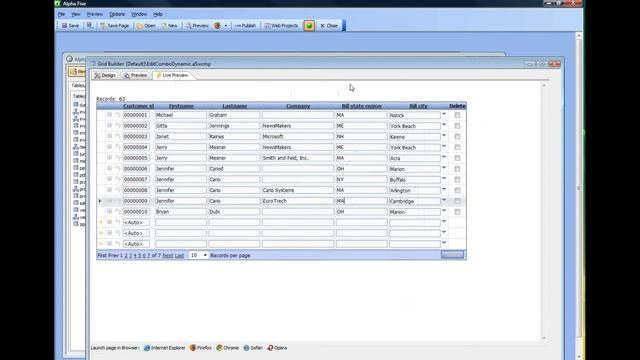The height and width of the screenshot is (360, 640).
Task: Click the Save toolbar button
Action: click(x=70, y=26)
